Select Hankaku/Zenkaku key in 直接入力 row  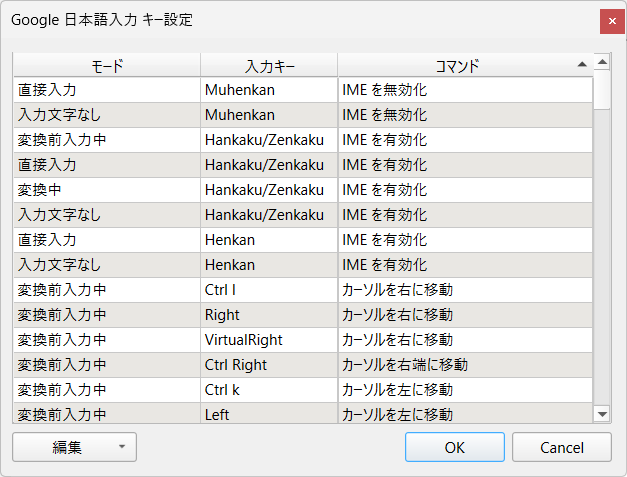269,165
